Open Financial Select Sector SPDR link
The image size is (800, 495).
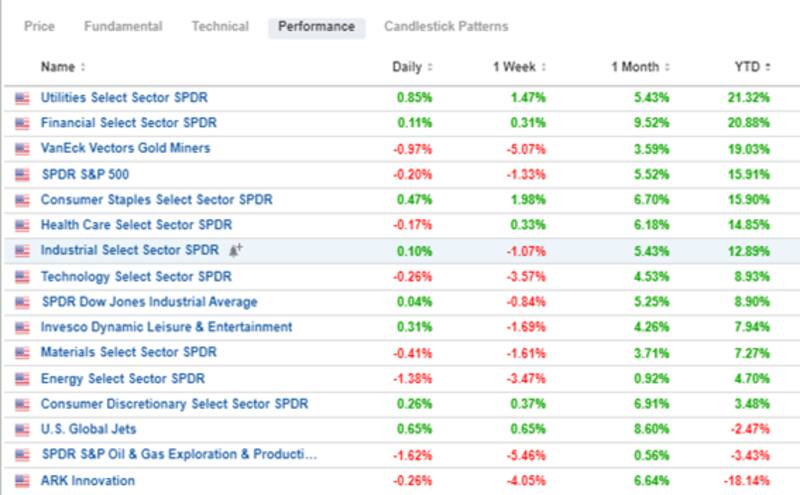pyautogui.click(x=128, y=123)
